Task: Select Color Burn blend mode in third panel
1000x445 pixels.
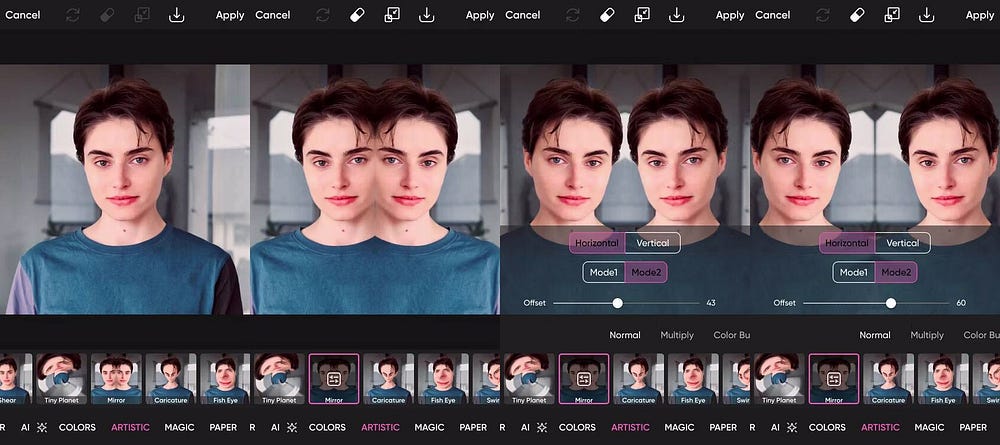Action: pyautogui.click(x=731, y=335)
